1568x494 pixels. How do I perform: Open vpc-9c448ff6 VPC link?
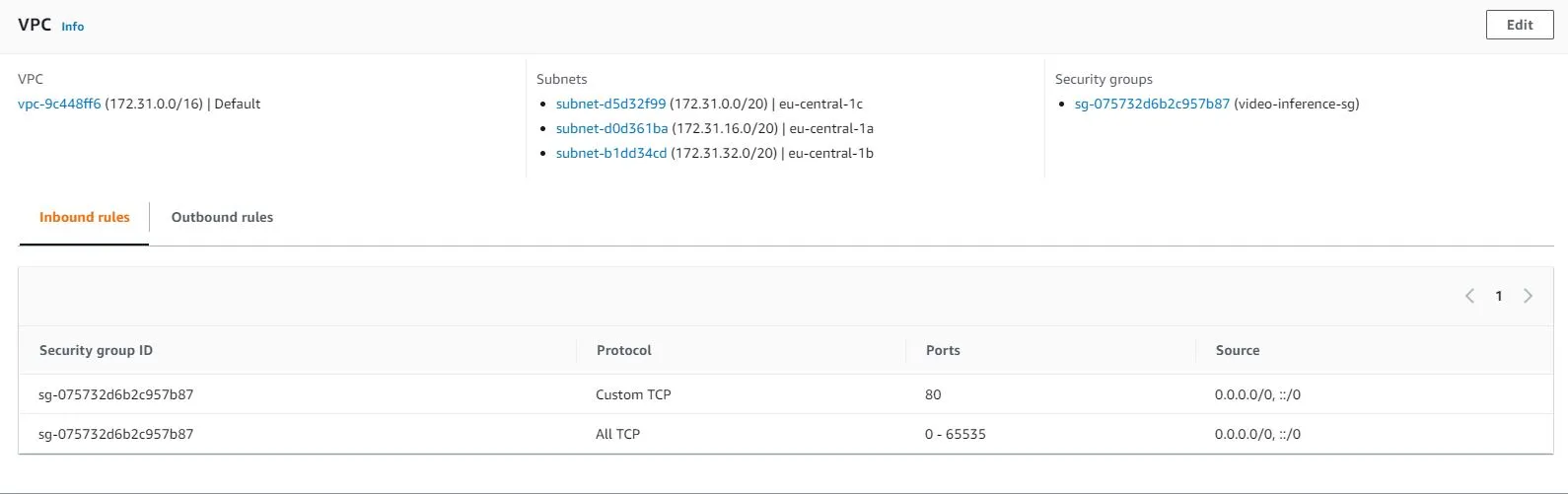(59, 104)
